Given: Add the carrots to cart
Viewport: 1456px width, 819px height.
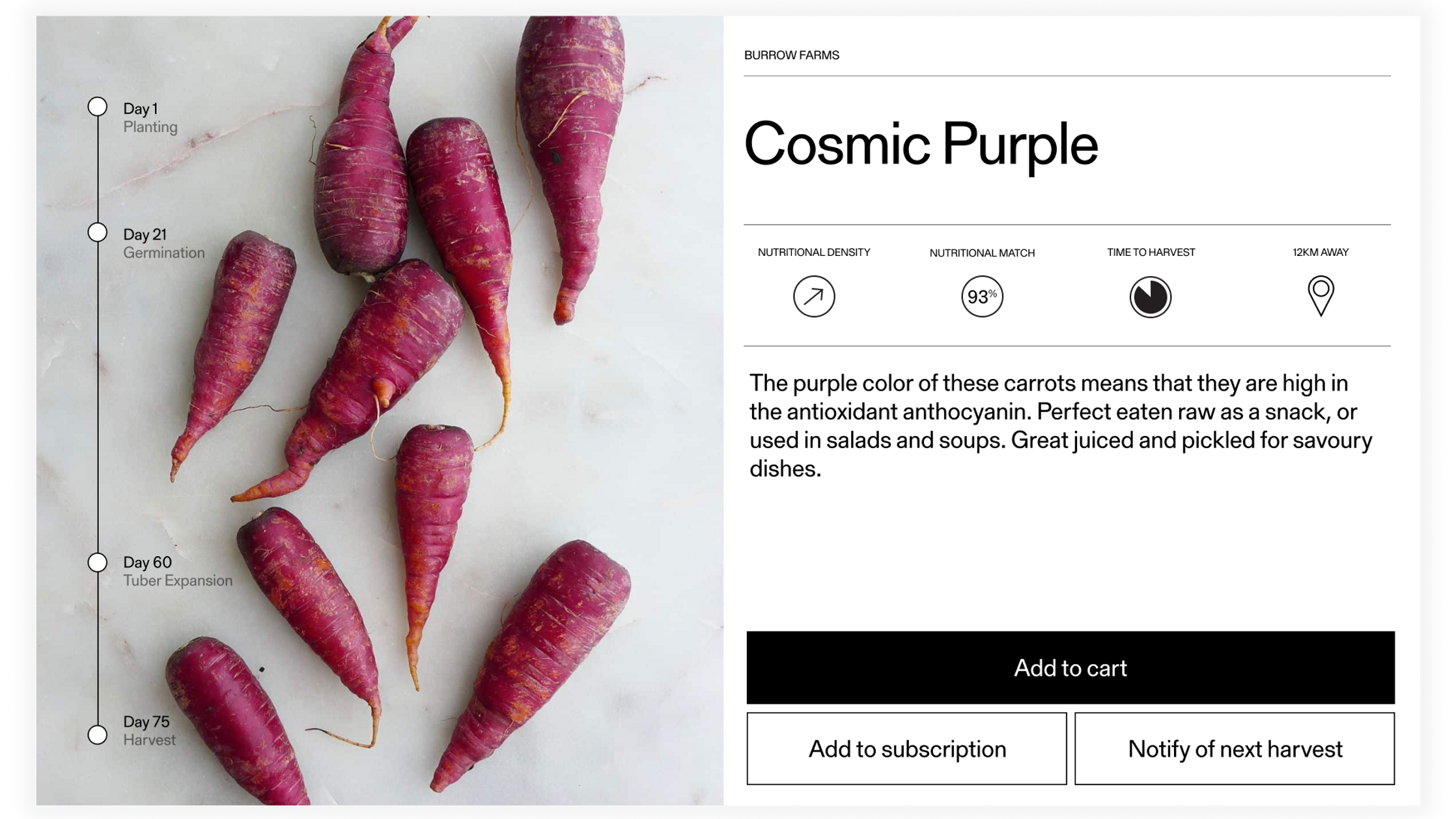Looking at the screenshot, I should pyautogui.click(x=1070, y=667).
